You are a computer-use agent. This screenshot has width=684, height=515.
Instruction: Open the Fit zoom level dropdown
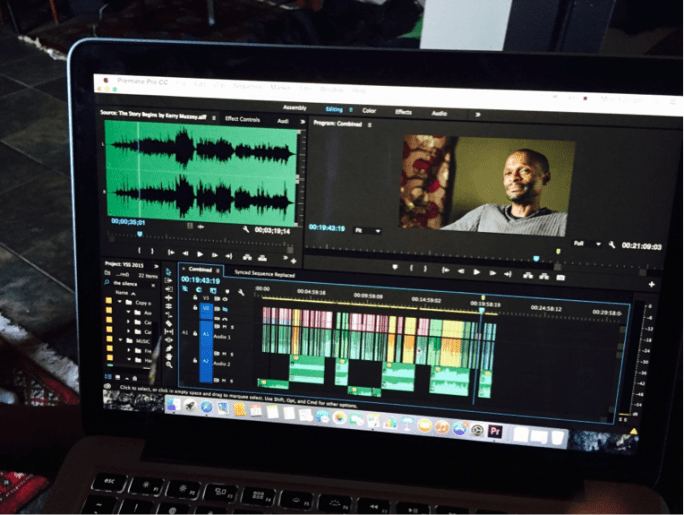click(368, 230)
